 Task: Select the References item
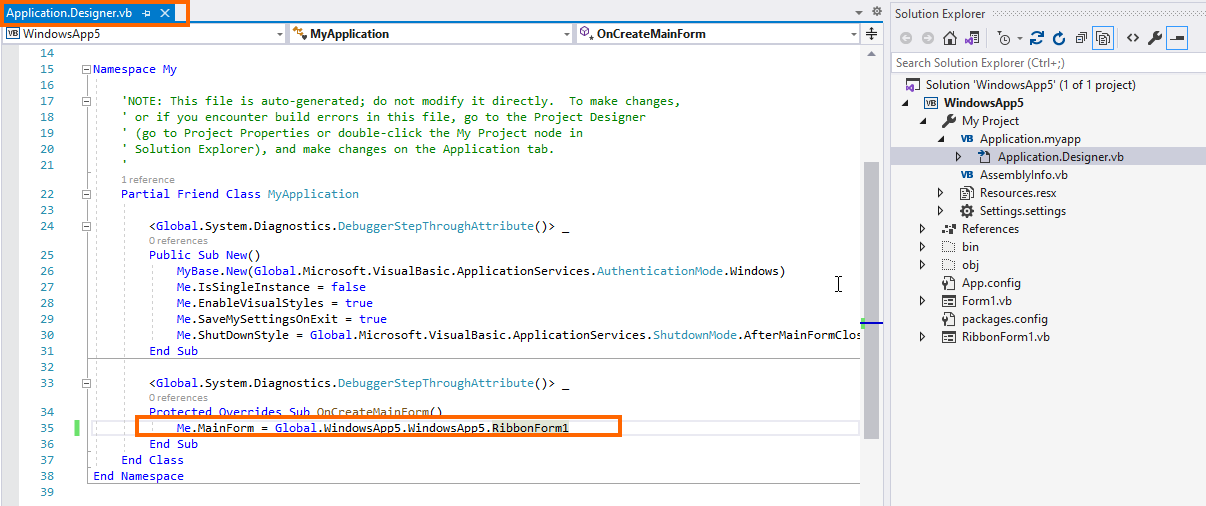pyautogui.click(x=990, y=229)
